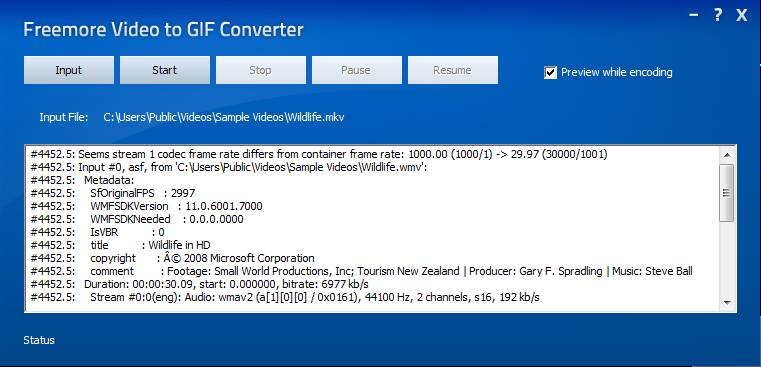Minimize the converter window
Image resolution: width=761 pixels, height=367 pixels.
[694, 15]
